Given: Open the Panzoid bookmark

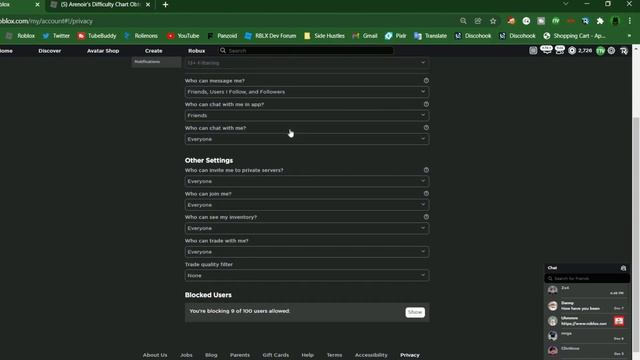Looking at the screenshot, I should [x=222, y=36].
